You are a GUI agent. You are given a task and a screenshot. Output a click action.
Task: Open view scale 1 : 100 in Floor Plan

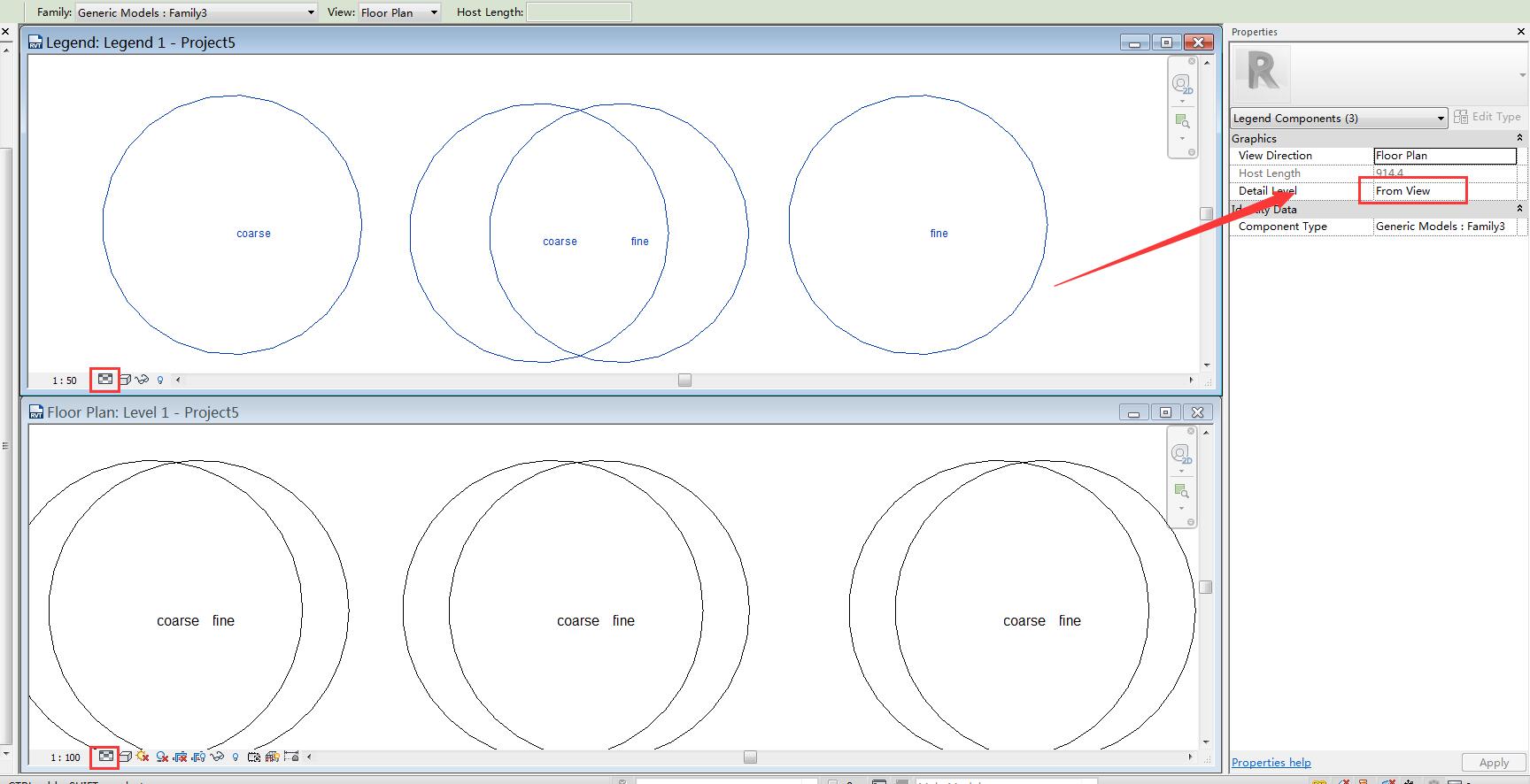pyautogui.click(x=66, y=757)
